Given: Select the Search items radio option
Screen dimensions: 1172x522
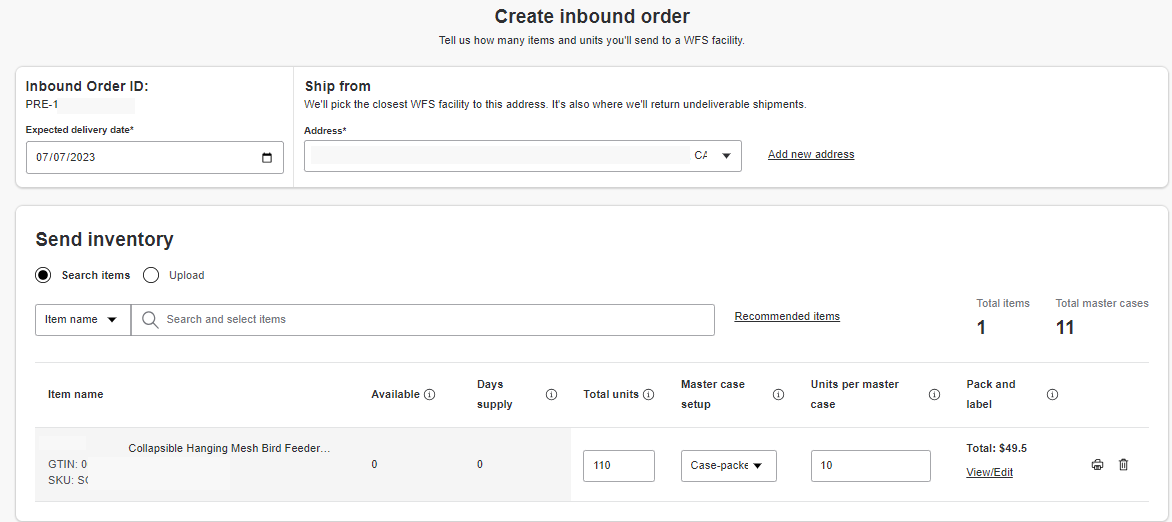Looking at the screenshot, I should (44, 275).
